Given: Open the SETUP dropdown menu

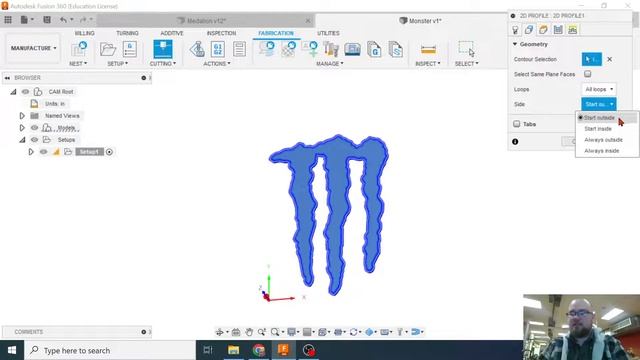Looking at the screenshot, I should (x=118, y=64).
